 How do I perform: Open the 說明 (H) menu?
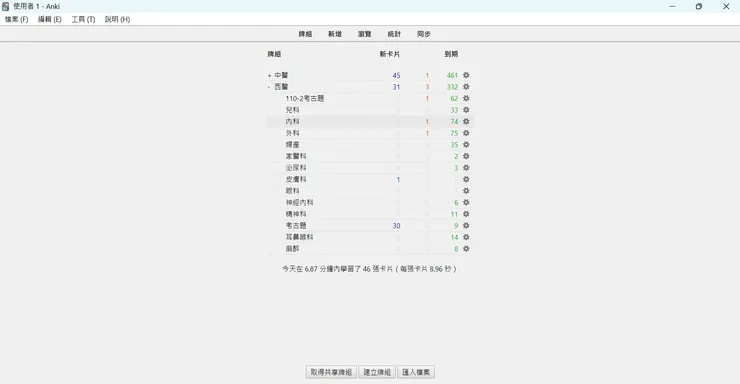[118, 19]
